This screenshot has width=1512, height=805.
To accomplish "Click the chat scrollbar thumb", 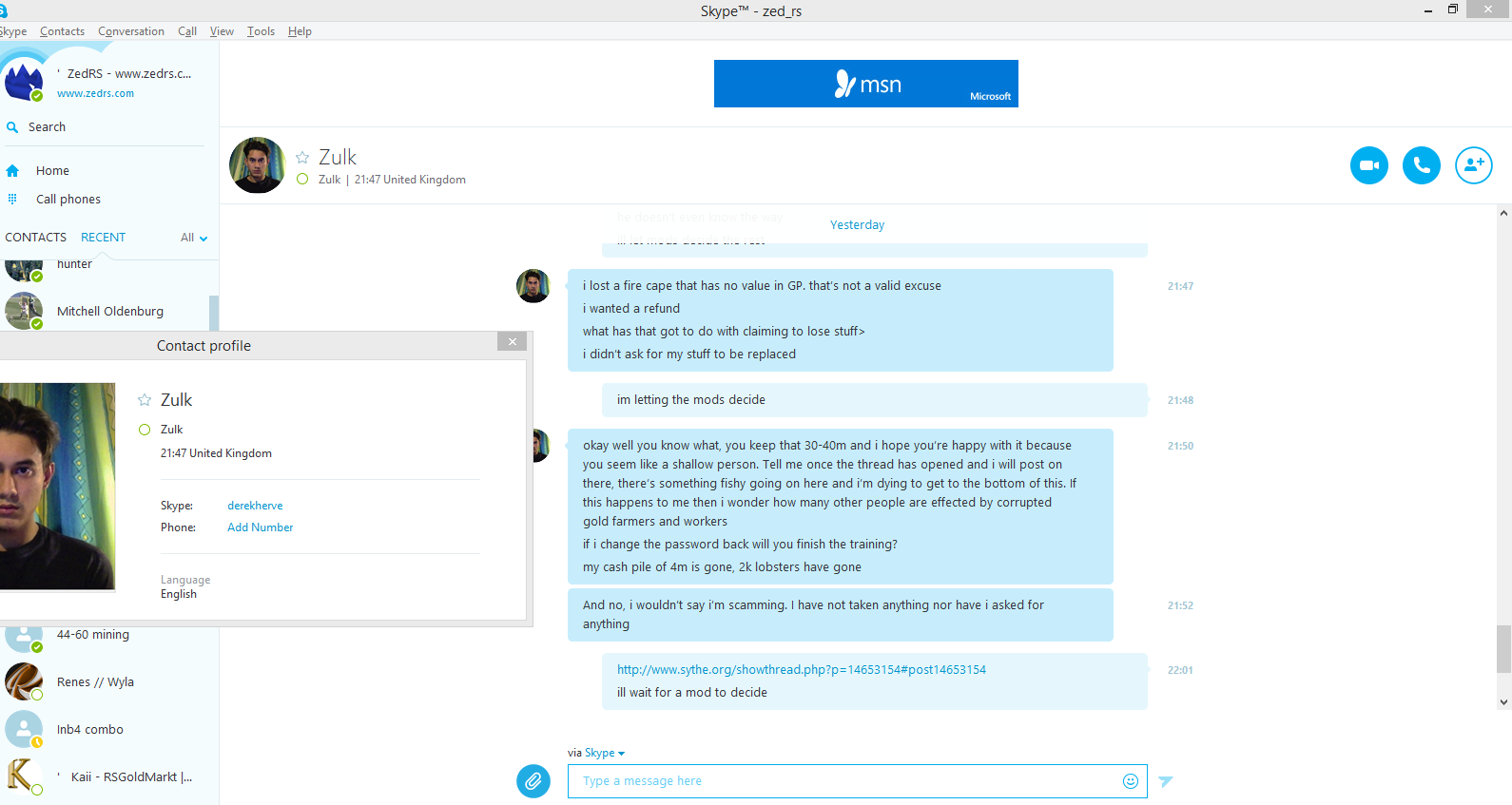I will 1503,649.
